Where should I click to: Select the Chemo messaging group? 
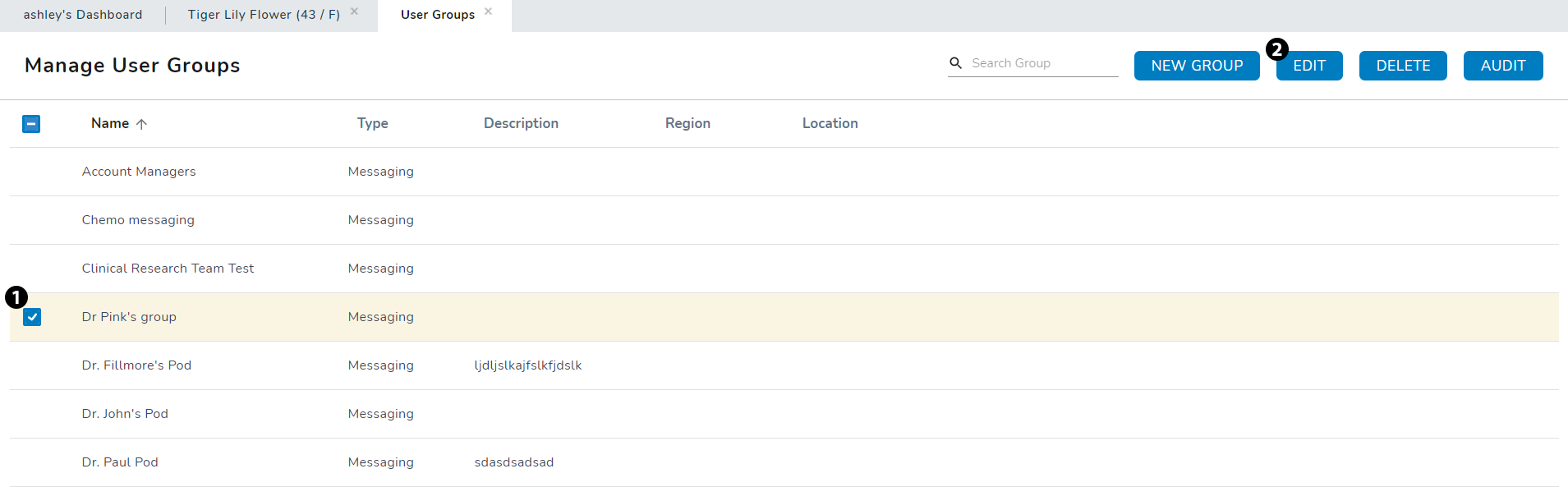pyautogui.click(x=138, y=220)
